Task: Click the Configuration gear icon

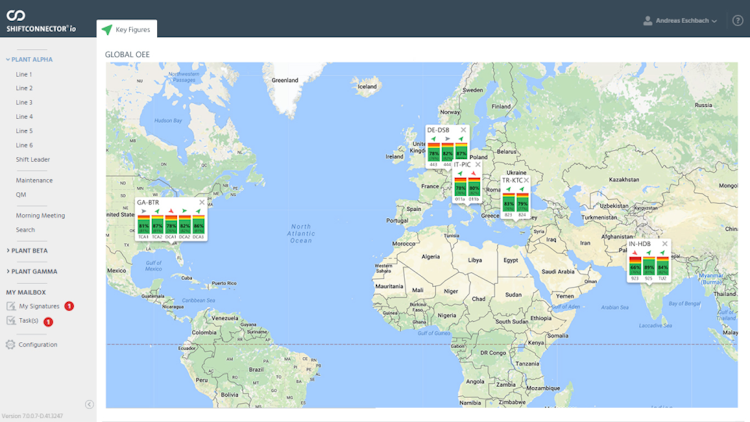Action: pos(11,344)
